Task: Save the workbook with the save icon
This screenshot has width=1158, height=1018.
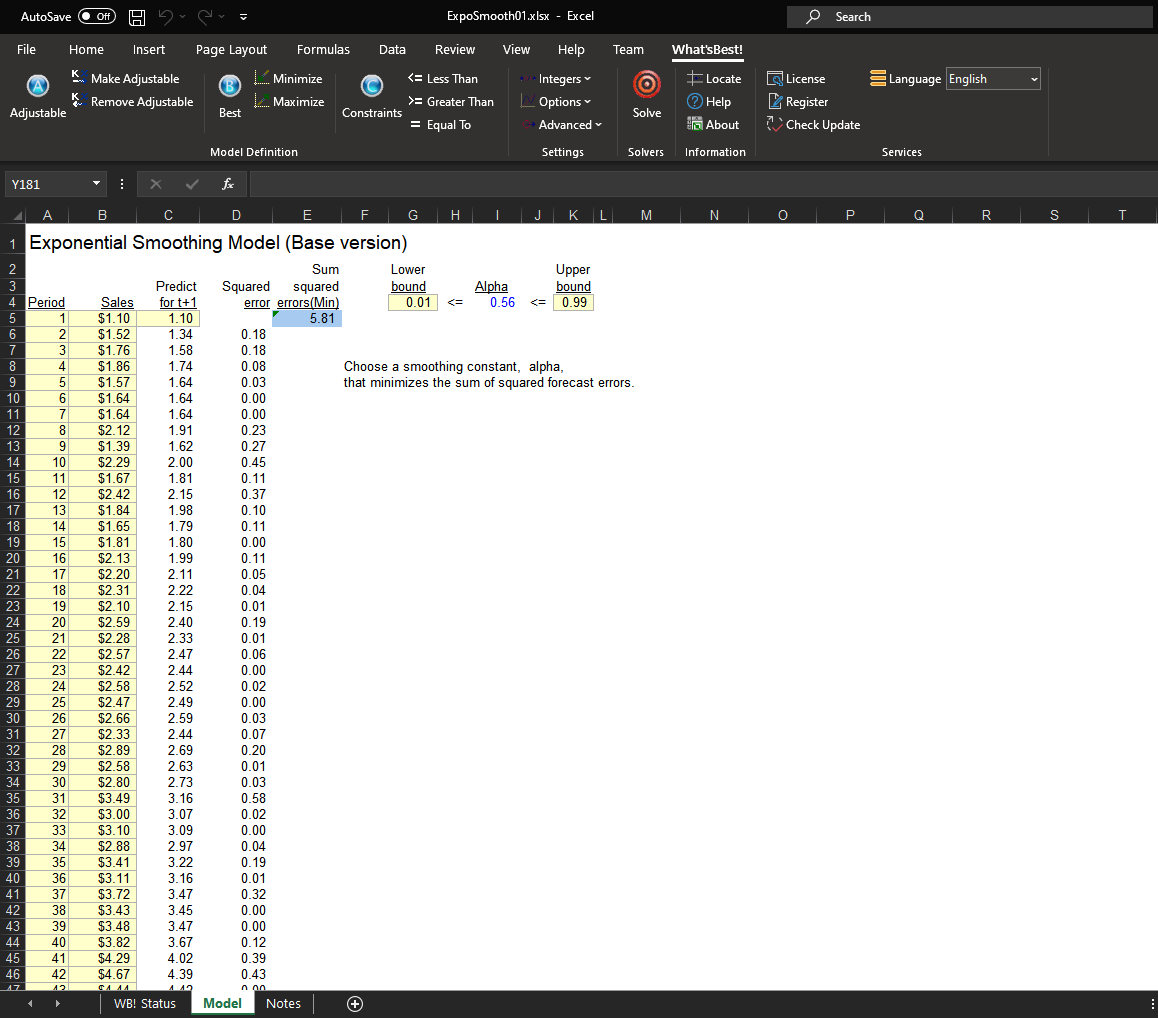Action: pos(137,17)
